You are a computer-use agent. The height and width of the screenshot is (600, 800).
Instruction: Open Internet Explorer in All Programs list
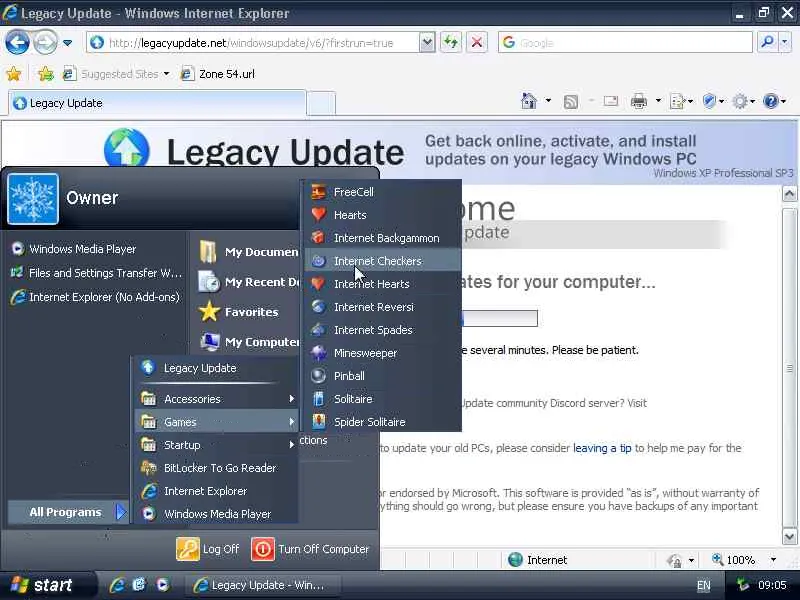(217, 490)
